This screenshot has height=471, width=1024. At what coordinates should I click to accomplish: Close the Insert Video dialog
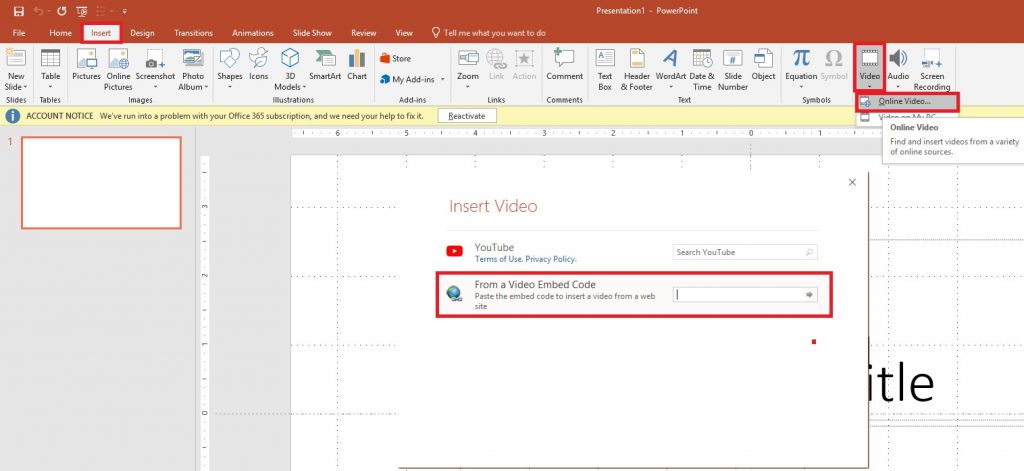click(852, 183)
